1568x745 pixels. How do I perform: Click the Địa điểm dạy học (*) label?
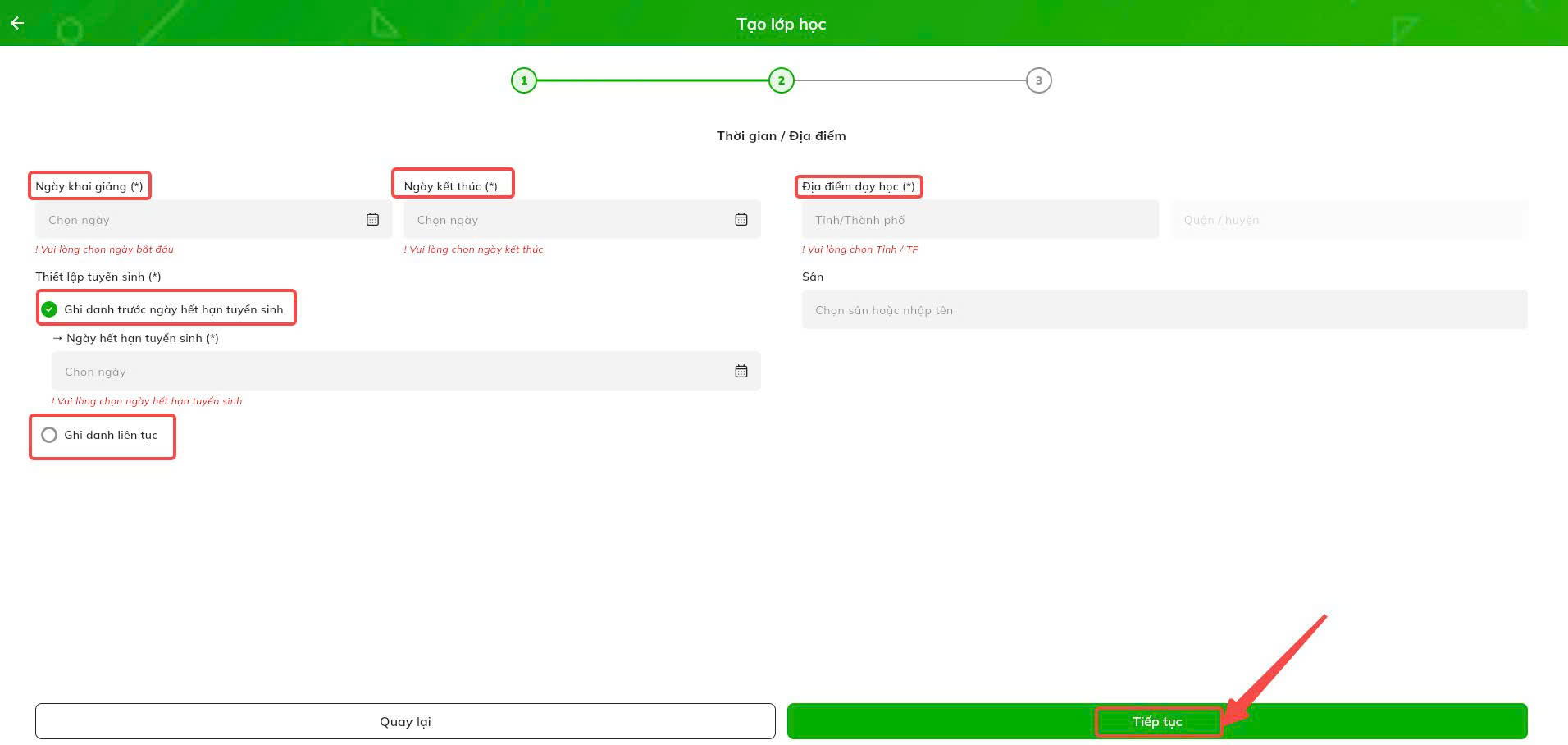pyautogui.click(x=859, y=186)
